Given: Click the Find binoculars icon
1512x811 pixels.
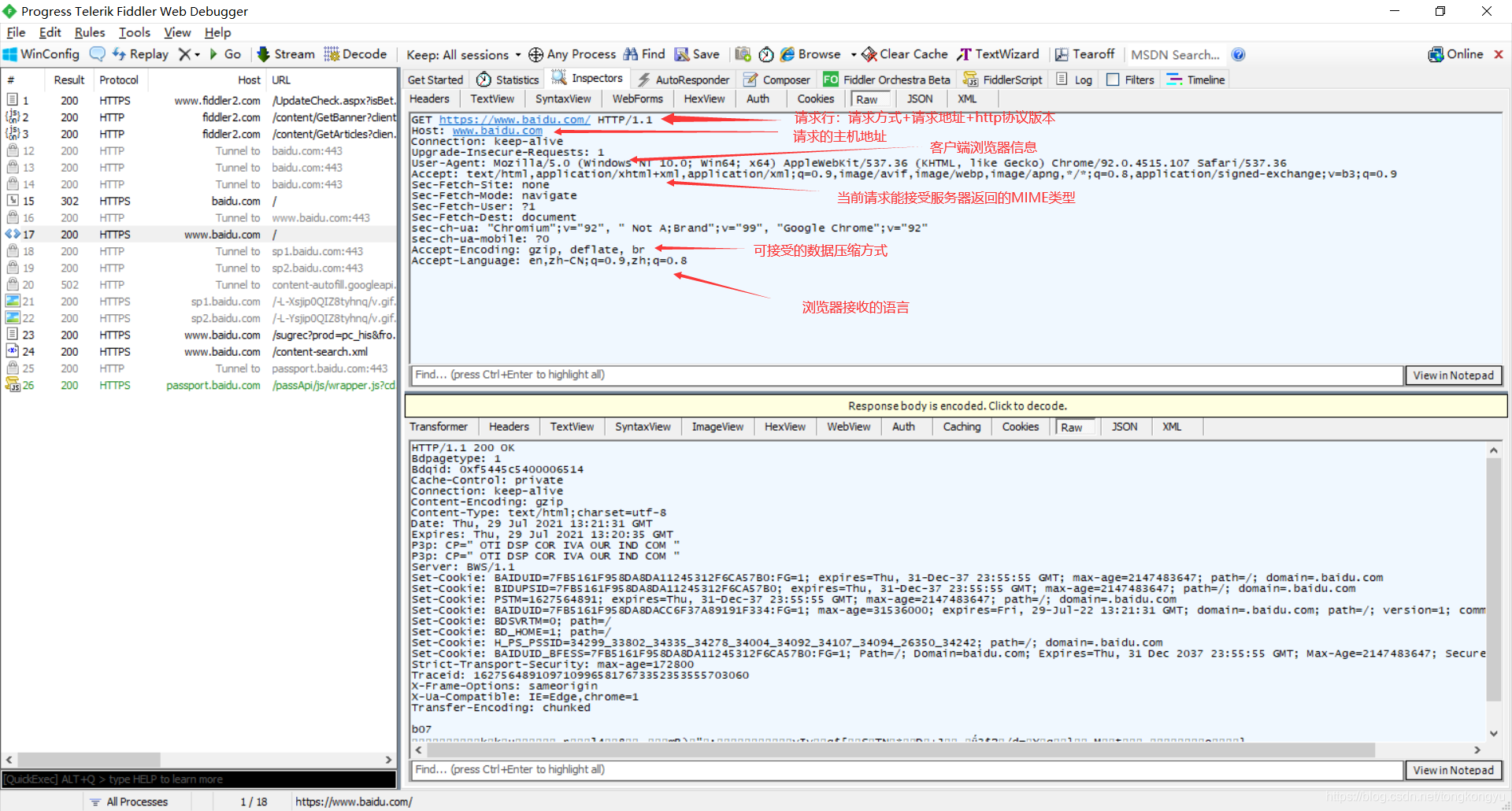Looking at the screenshot, I should tap(631, 54).
